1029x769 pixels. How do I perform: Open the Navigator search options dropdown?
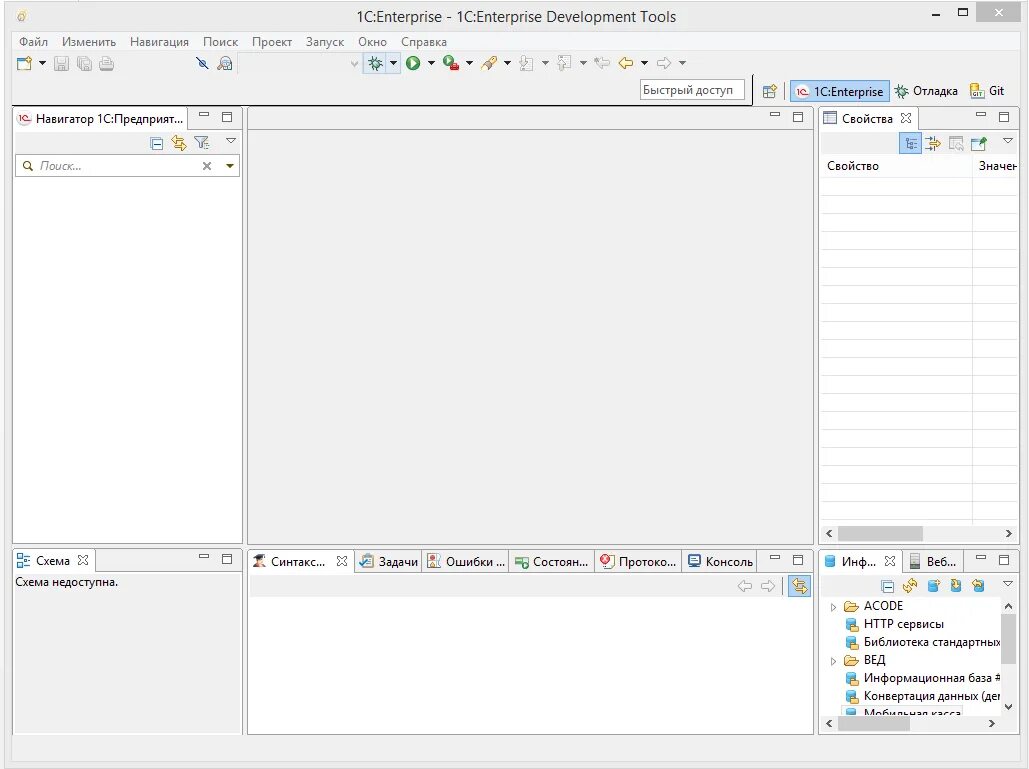pyautogui.click(x=230, y=166)
